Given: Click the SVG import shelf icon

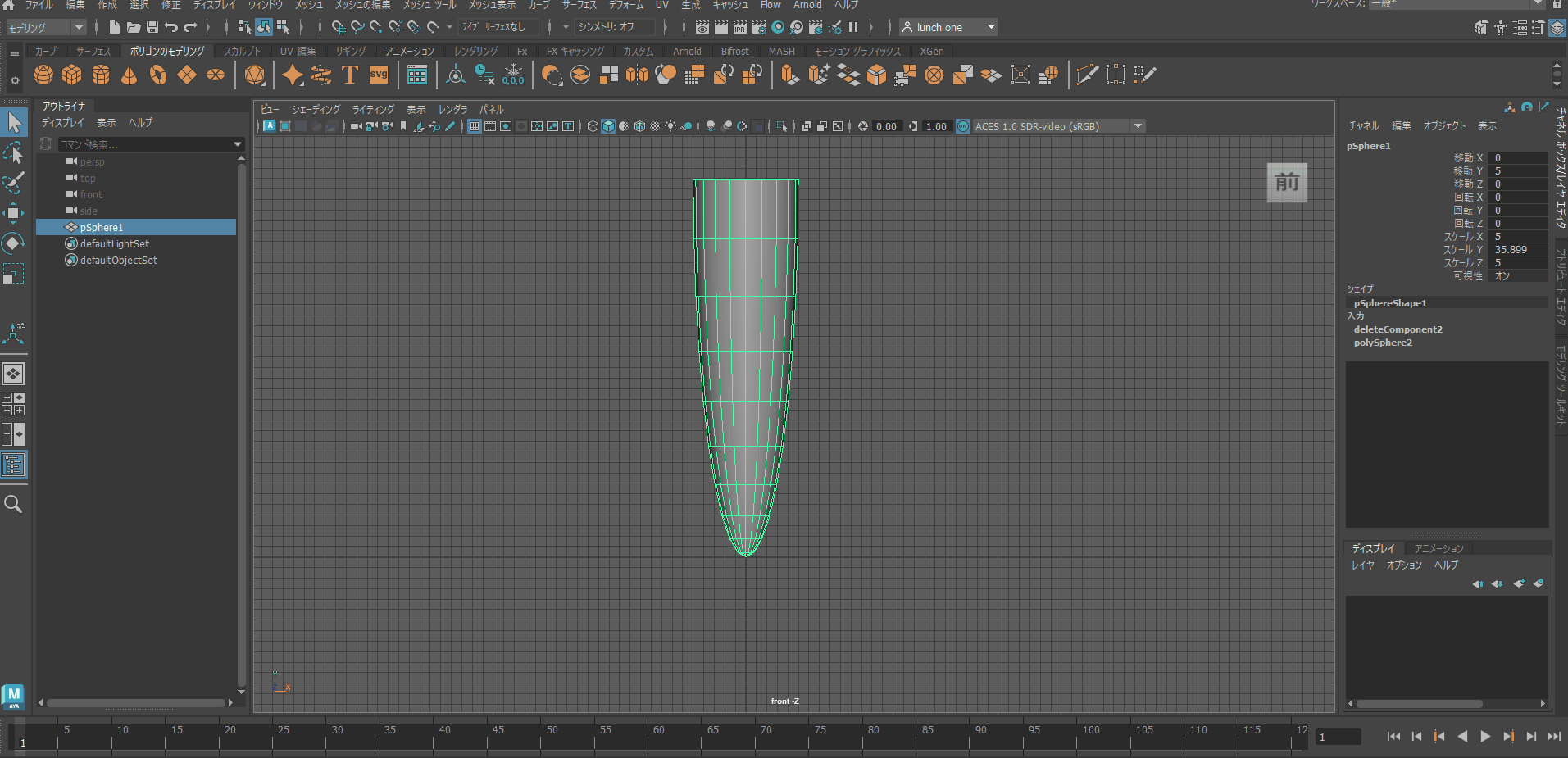Looking at the screenshot, I should click(x=379, y=75).
